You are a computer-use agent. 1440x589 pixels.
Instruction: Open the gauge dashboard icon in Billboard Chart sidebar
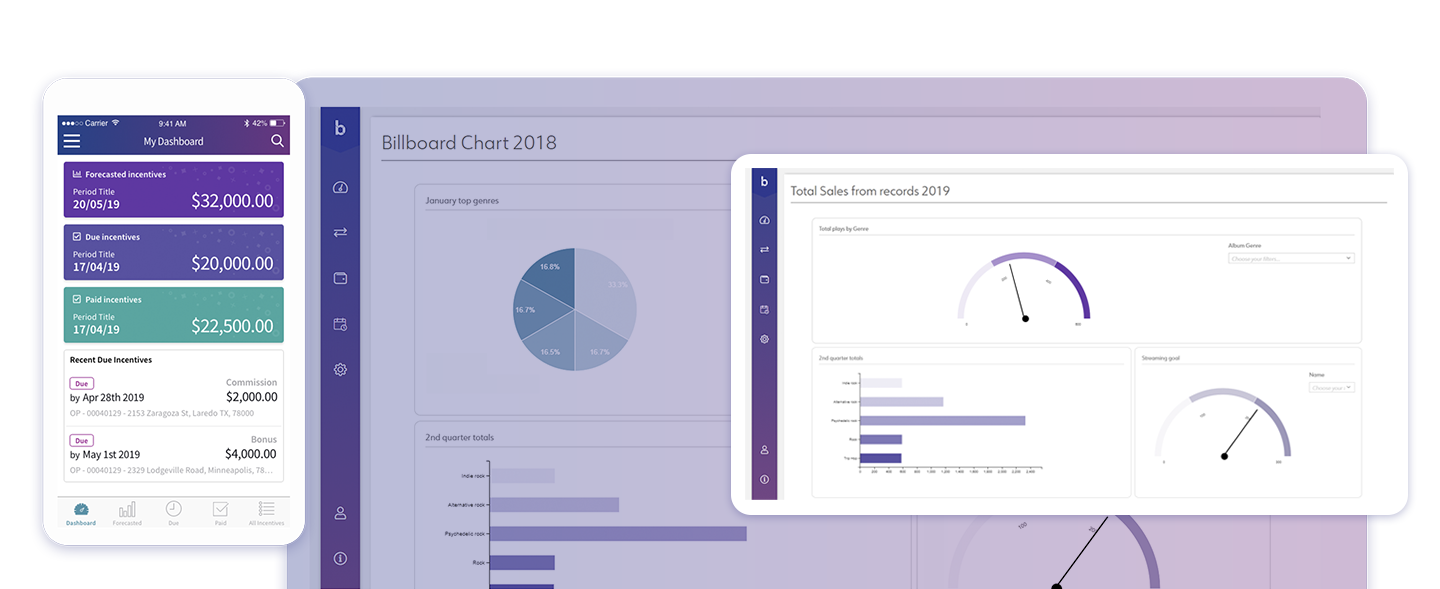coord(340,187)
